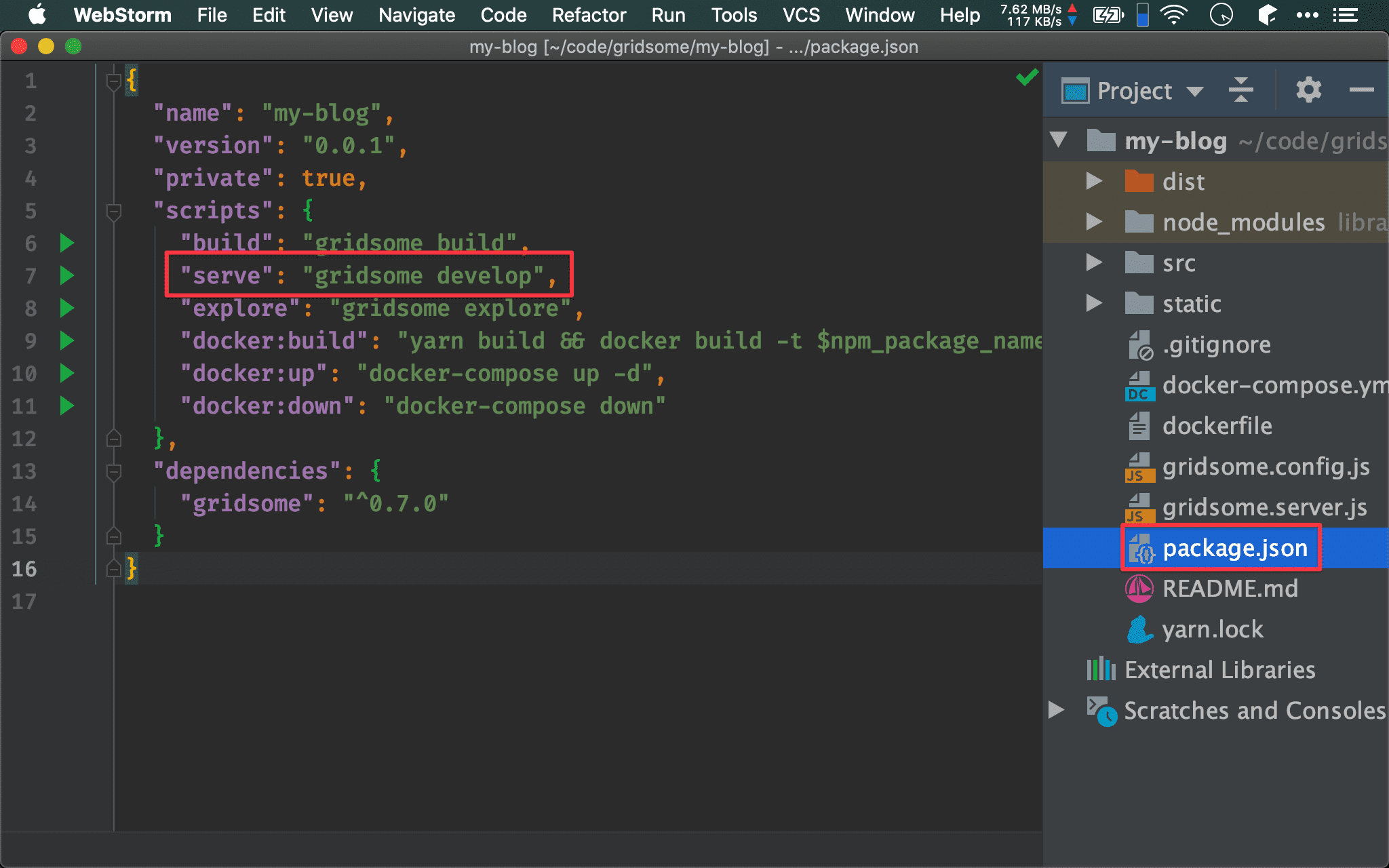Open the Help menu
Screen dimensions: 1389x868
(x=960, y=15)
